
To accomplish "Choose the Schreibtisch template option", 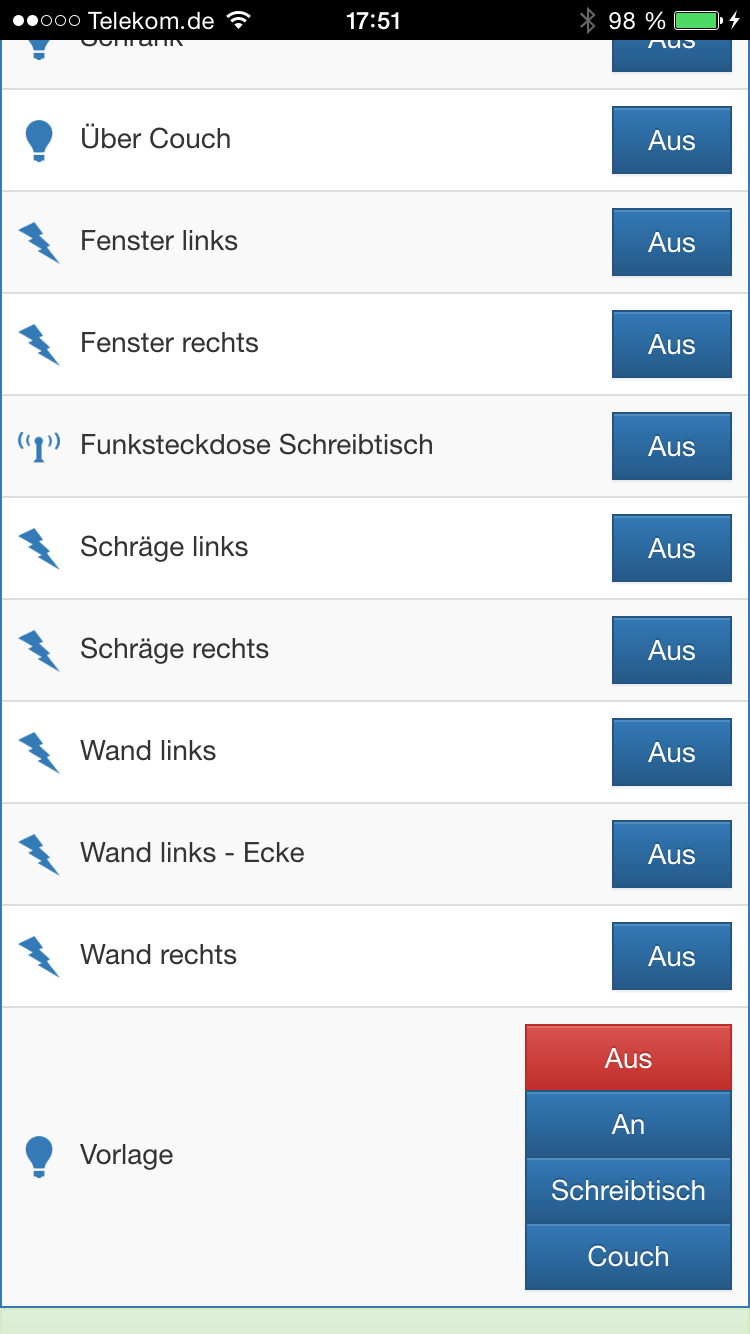I will pyautogui.click(x=628, y=1191).
